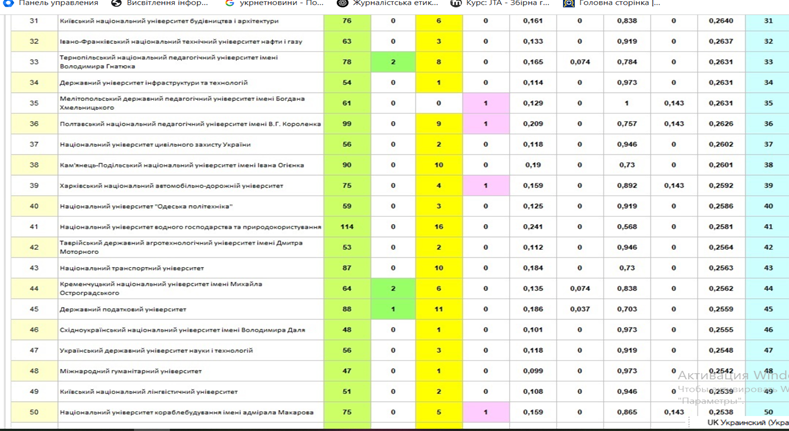Viewport: 789px width, 431px height.
Task: Click the globe icon of Висвітлення bookmark
Action: coord(117,3)
